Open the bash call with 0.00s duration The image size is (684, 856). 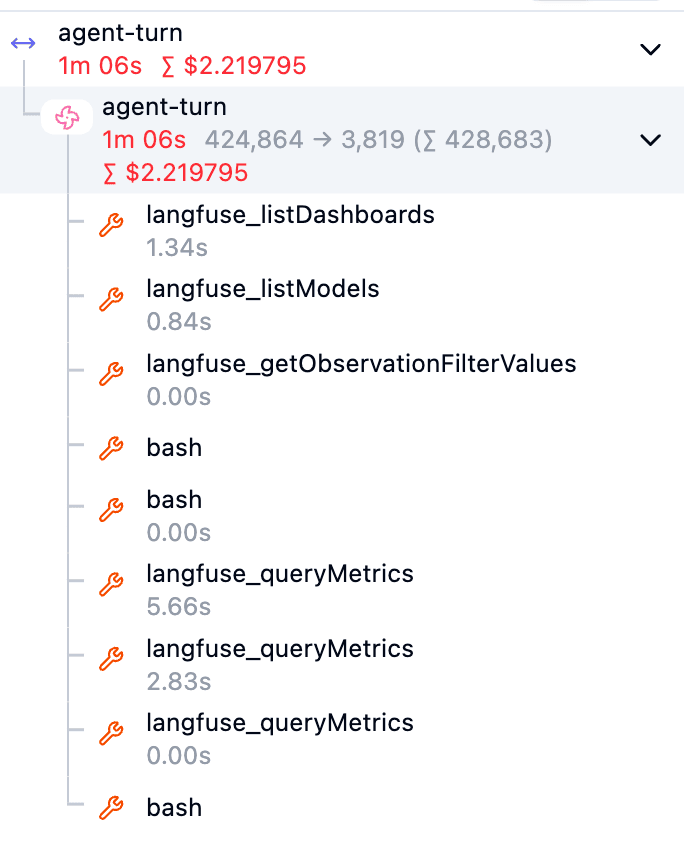coord(174,500)
